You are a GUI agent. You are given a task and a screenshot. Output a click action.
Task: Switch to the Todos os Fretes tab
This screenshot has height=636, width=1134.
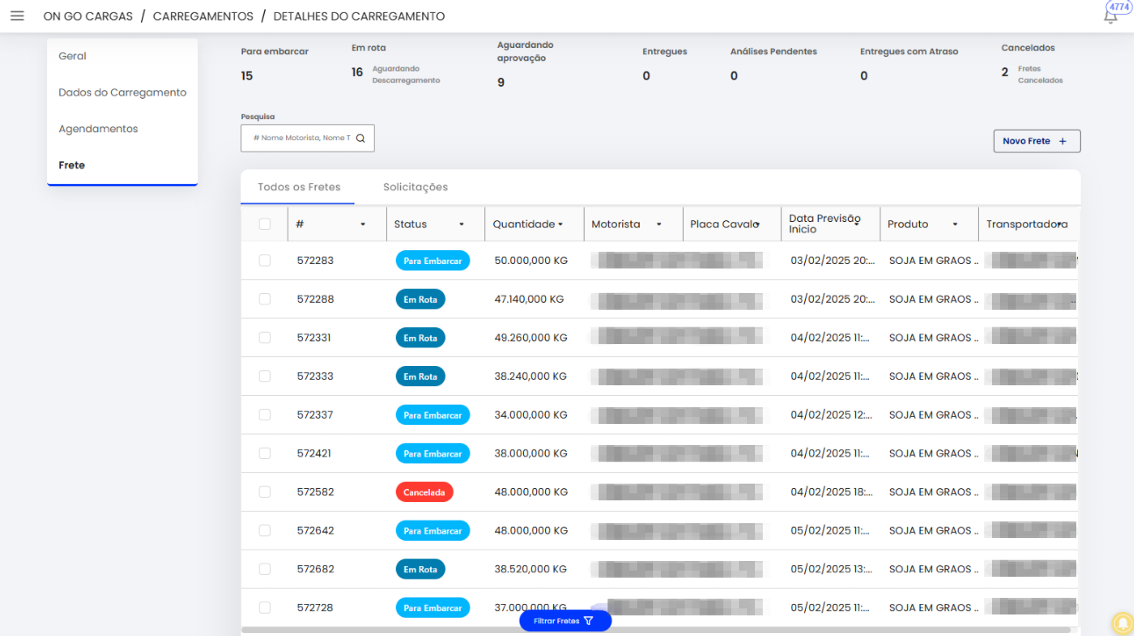[x=299, y=187]
